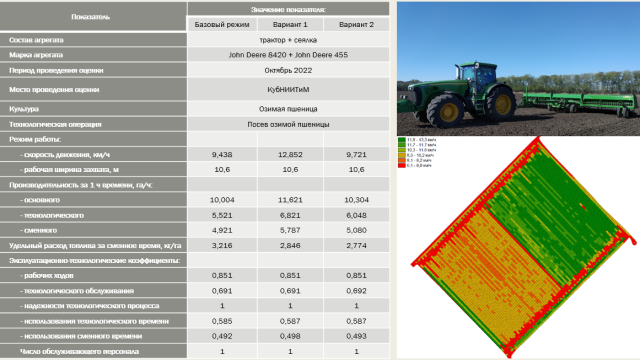Select the Октябрь 2022 cell
Screen dimensions: 640x360
(288, 70)
